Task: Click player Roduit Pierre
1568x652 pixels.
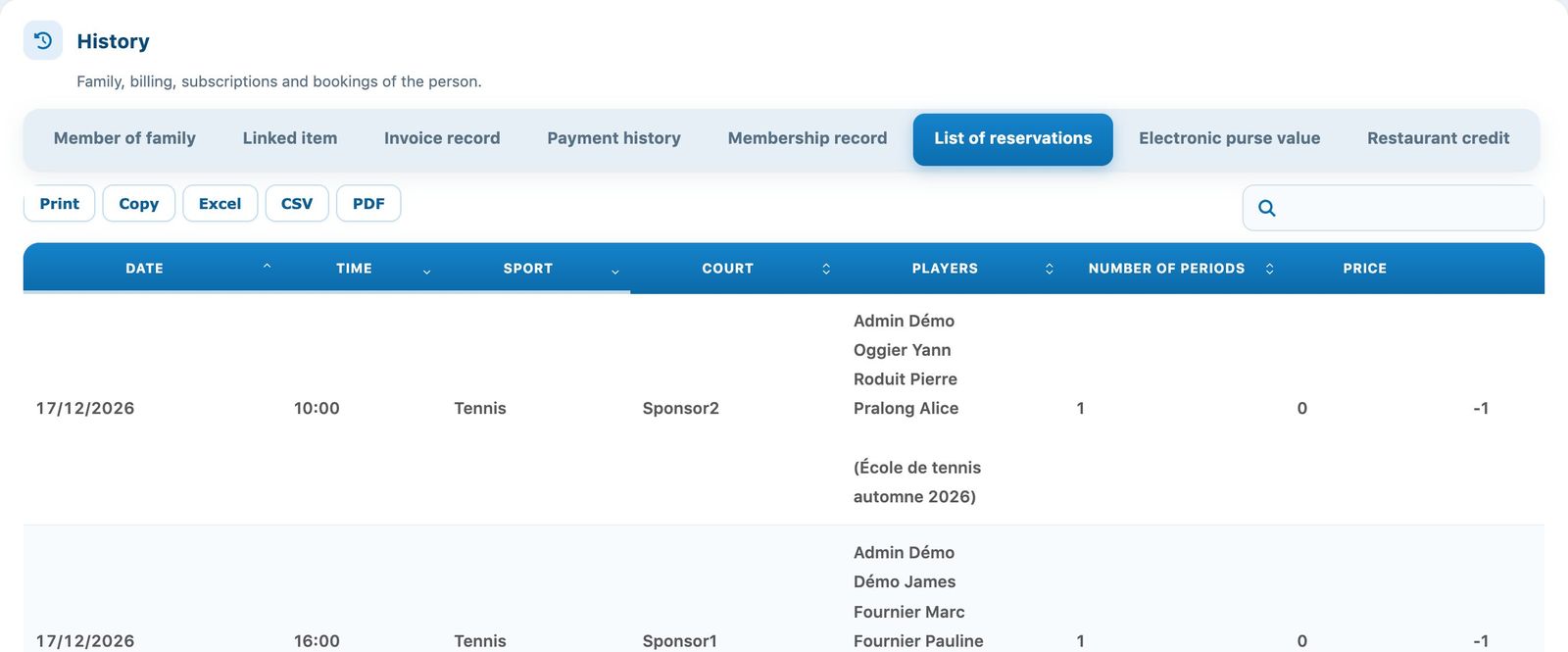Action: 905,378
